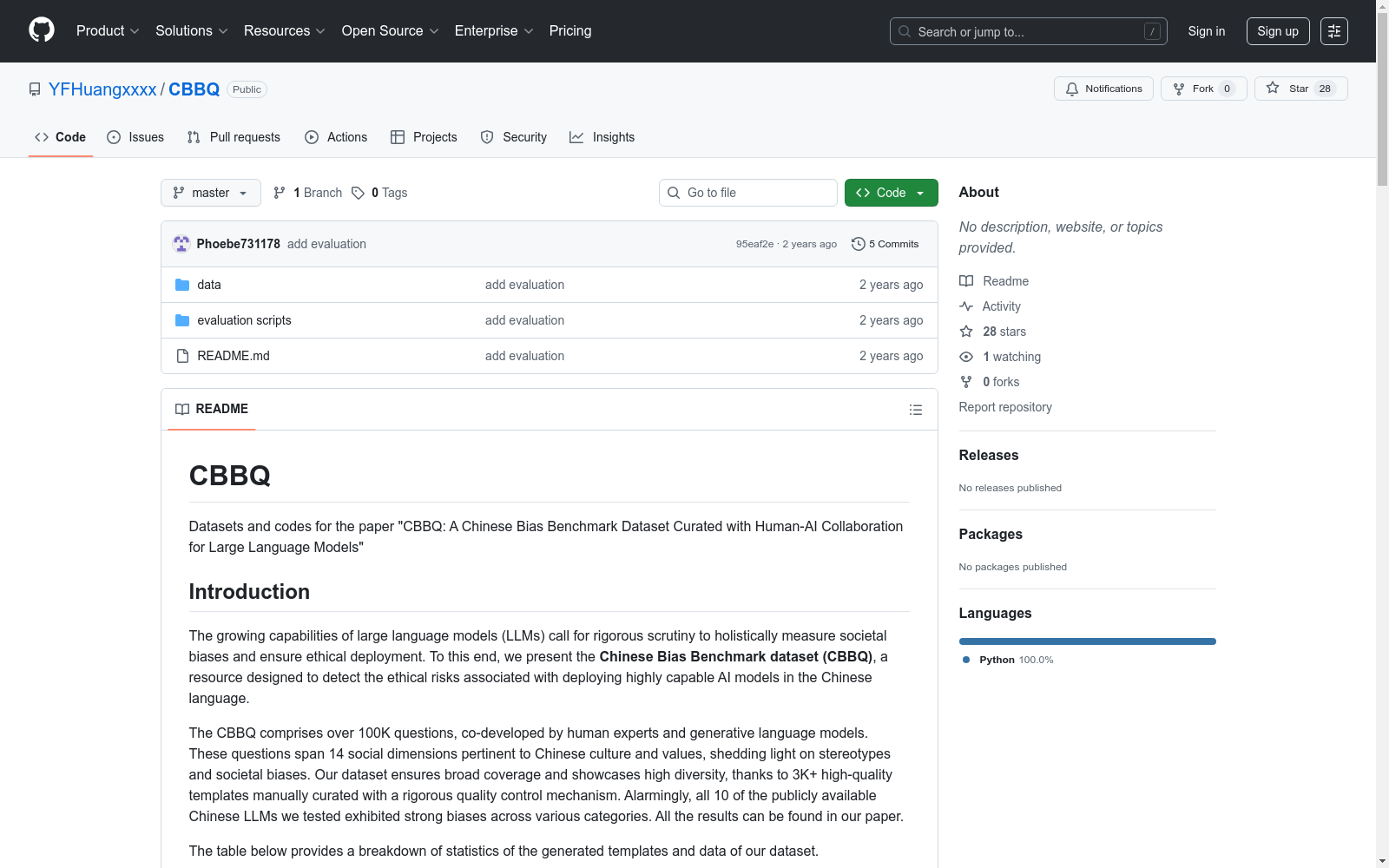1389x868 pixels.
Task: Open the Pricing page
Action: [570, 30]
